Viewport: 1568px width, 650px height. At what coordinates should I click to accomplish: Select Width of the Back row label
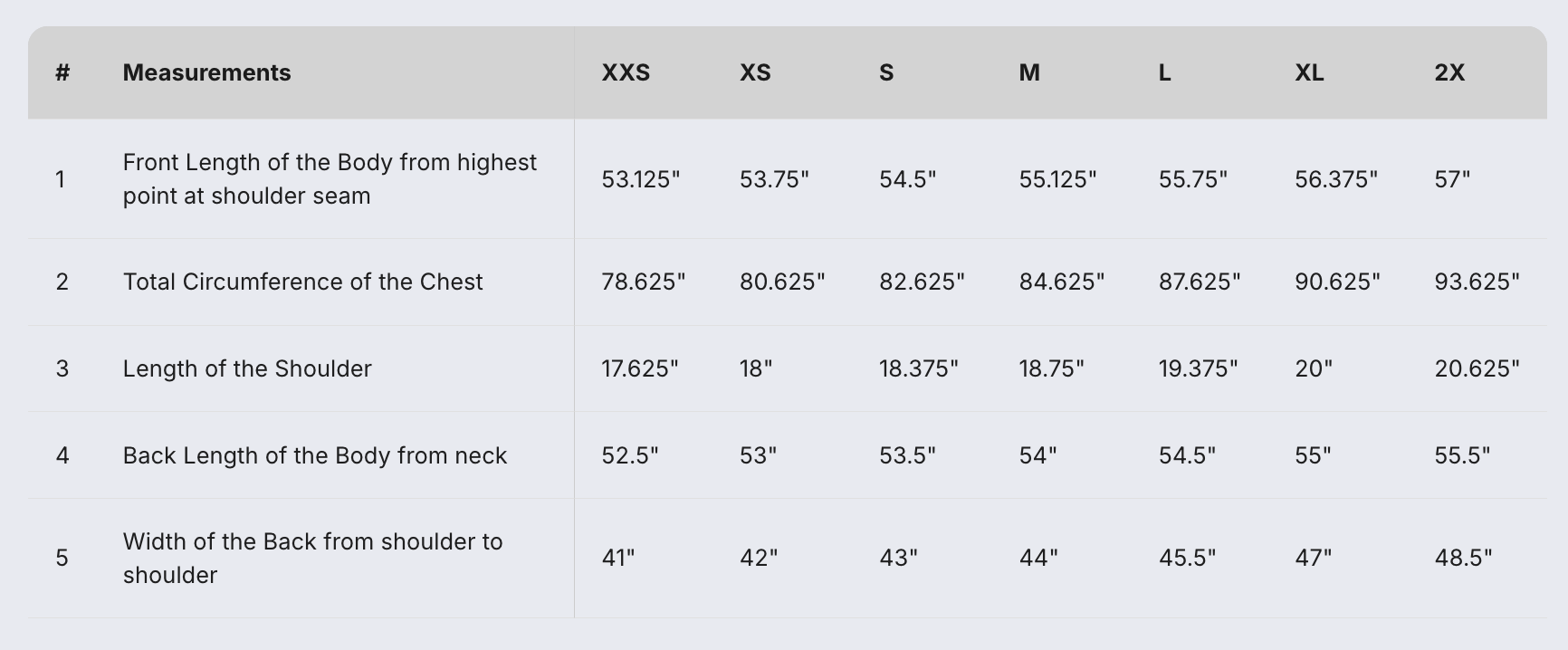(312, 558)
